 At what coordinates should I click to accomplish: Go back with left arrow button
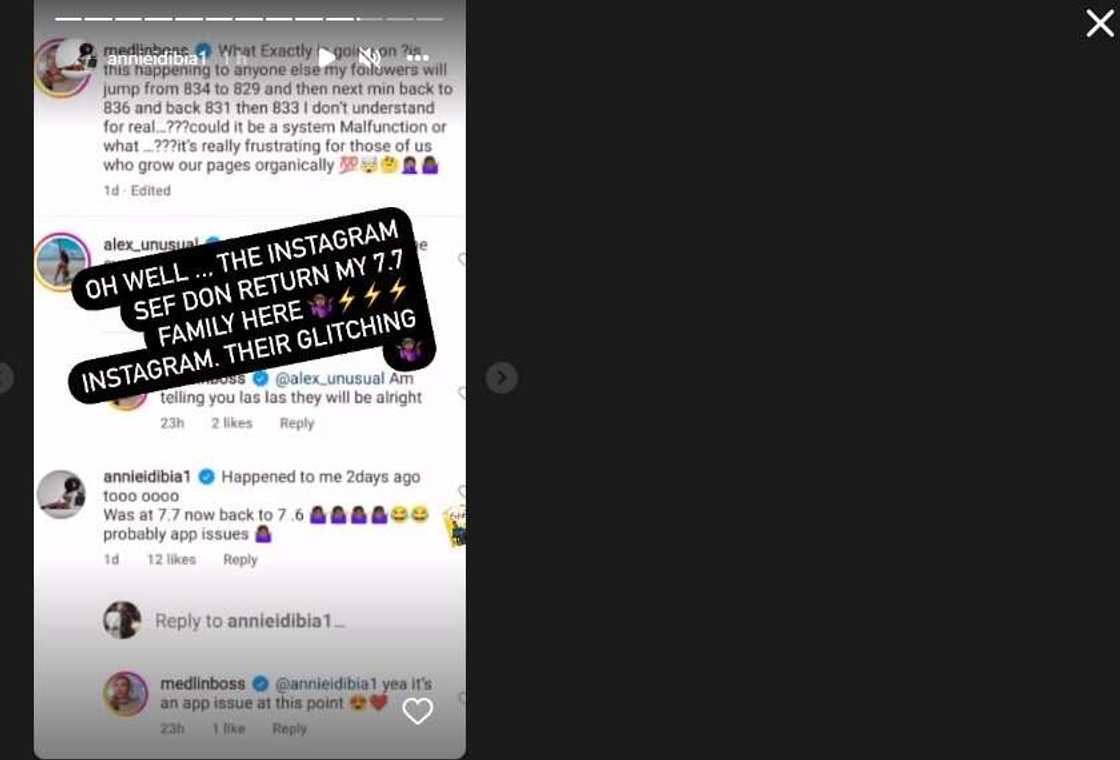4,378
